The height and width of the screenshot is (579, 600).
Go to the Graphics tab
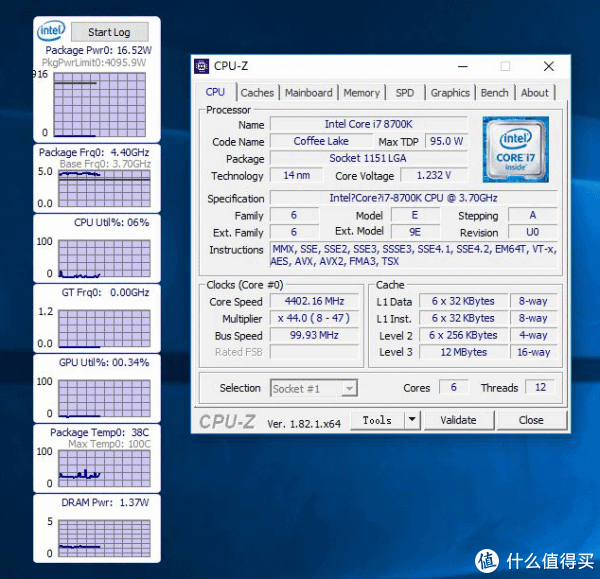pyautogui.click(x=450, y=93)
